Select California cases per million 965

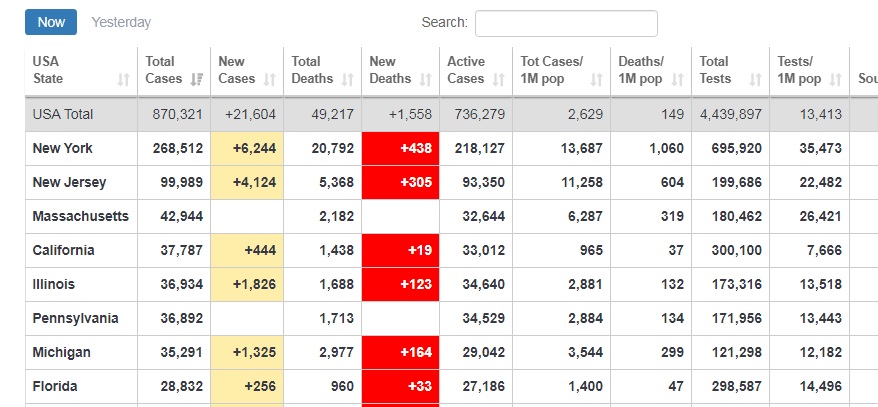pos(591,250)
